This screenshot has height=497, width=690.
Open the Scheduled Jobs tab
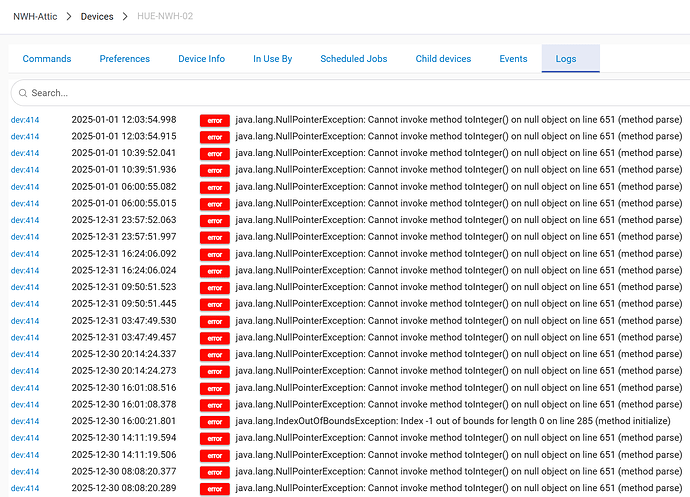pyautogui.click(x=354, y=59)
